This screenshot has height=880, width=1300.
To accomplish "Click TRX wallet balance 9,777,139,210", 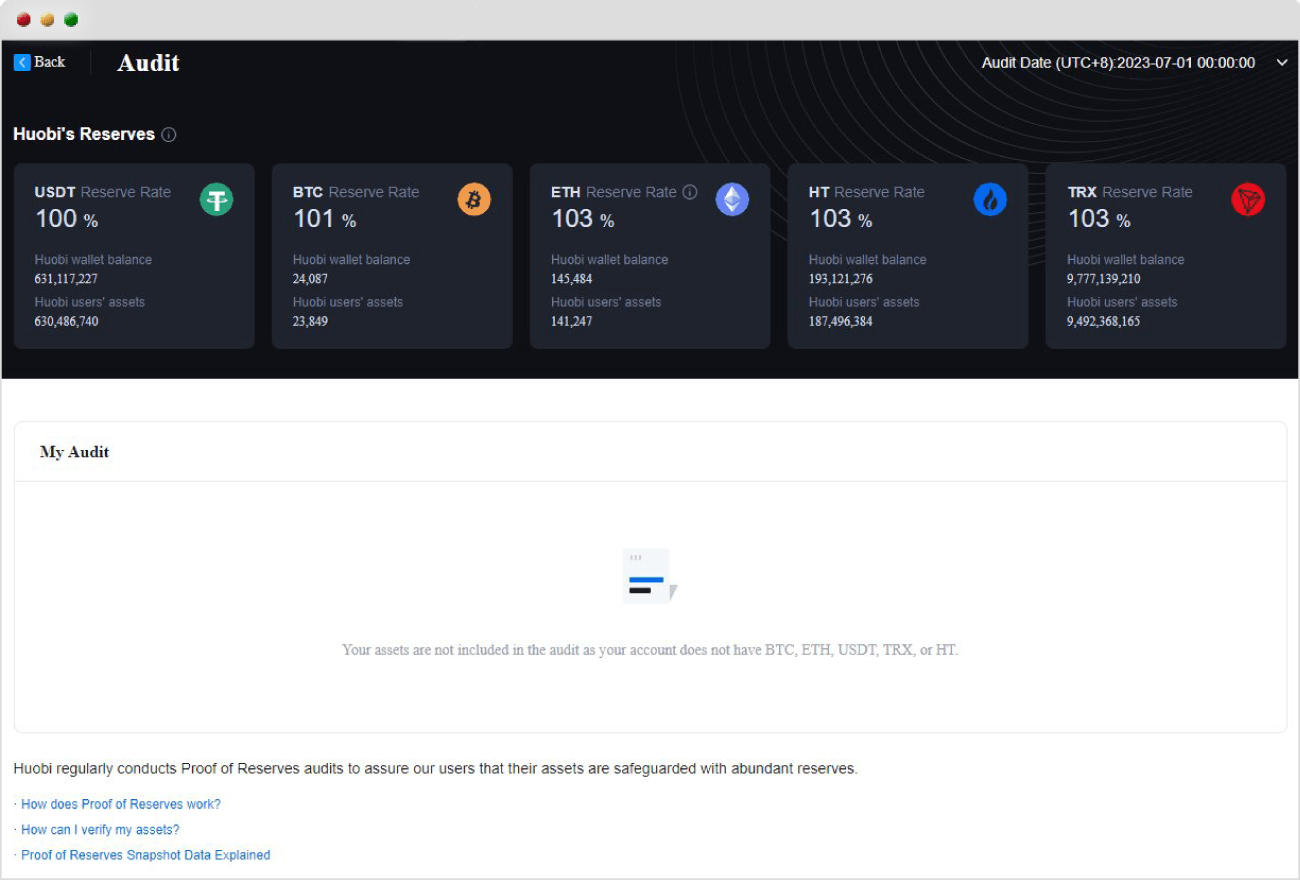I will [1104, 279].
